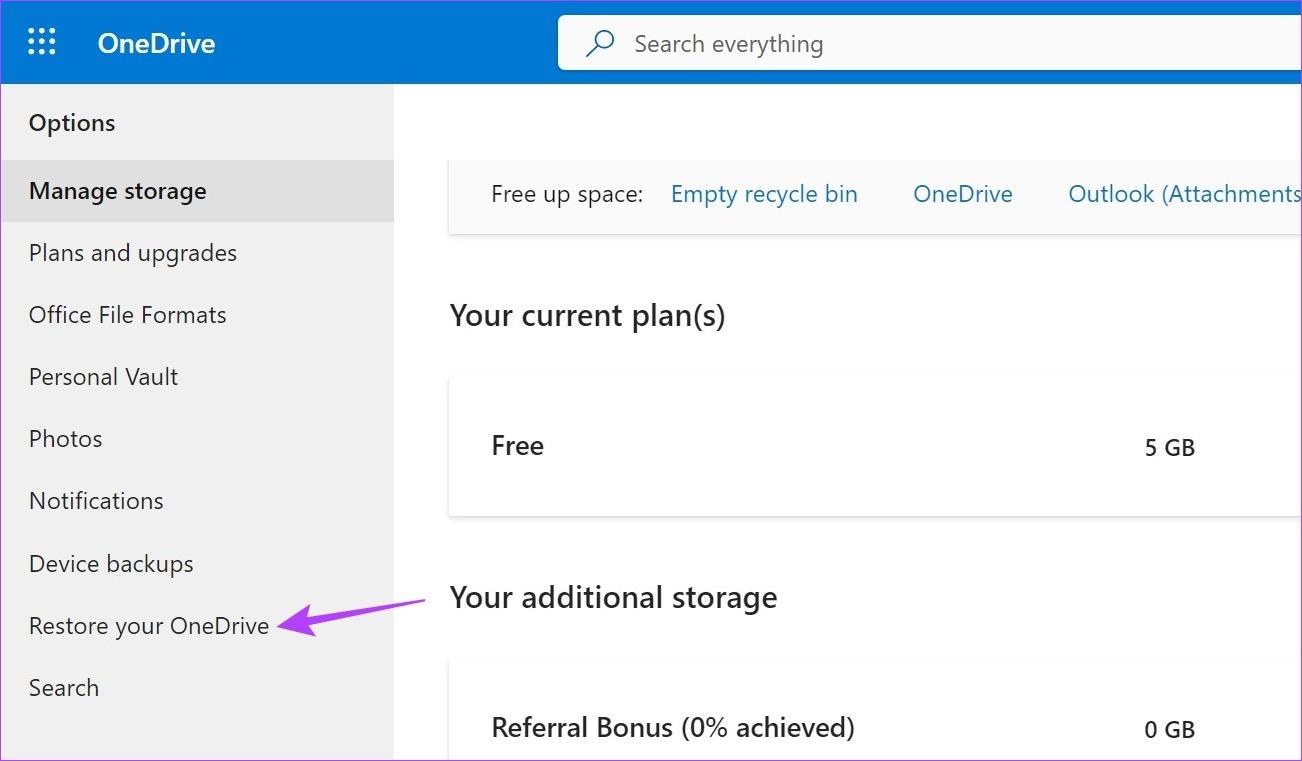Open the Photos settings section
1302x761 pixels.
point(65,438)
